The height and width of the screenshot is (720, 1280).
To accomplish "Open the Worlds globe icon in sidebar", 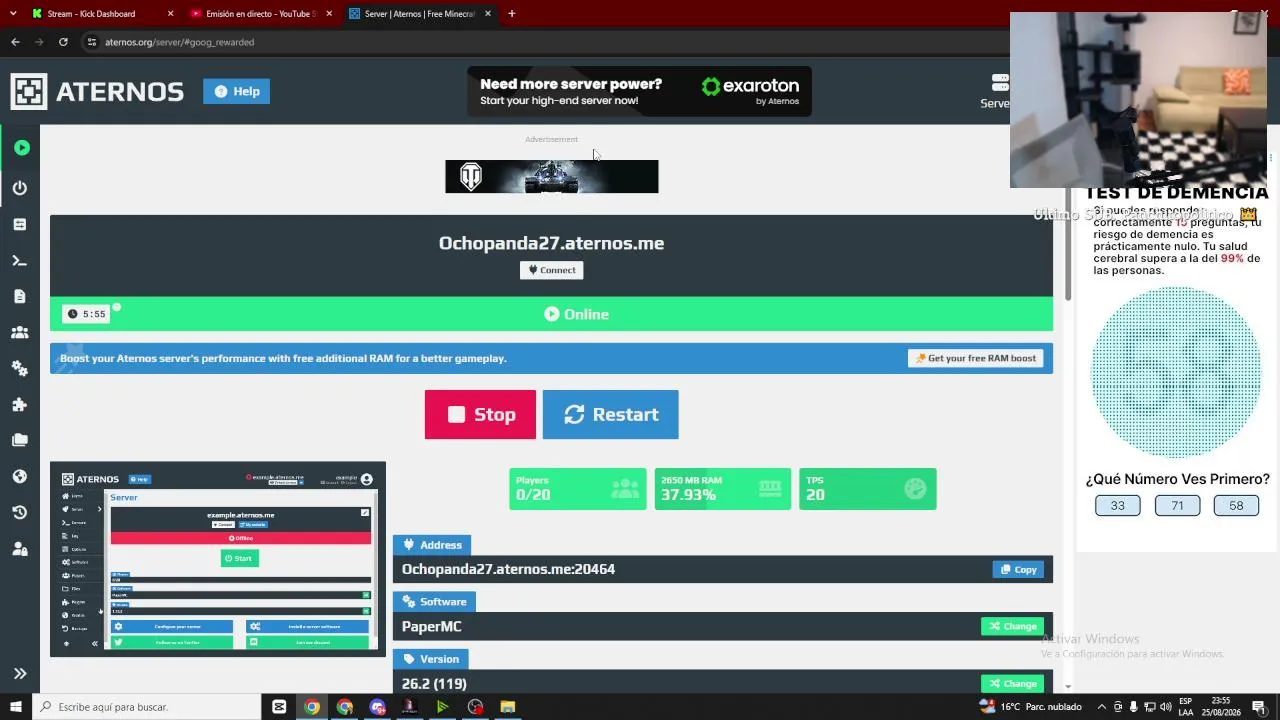I will point(20,476).
